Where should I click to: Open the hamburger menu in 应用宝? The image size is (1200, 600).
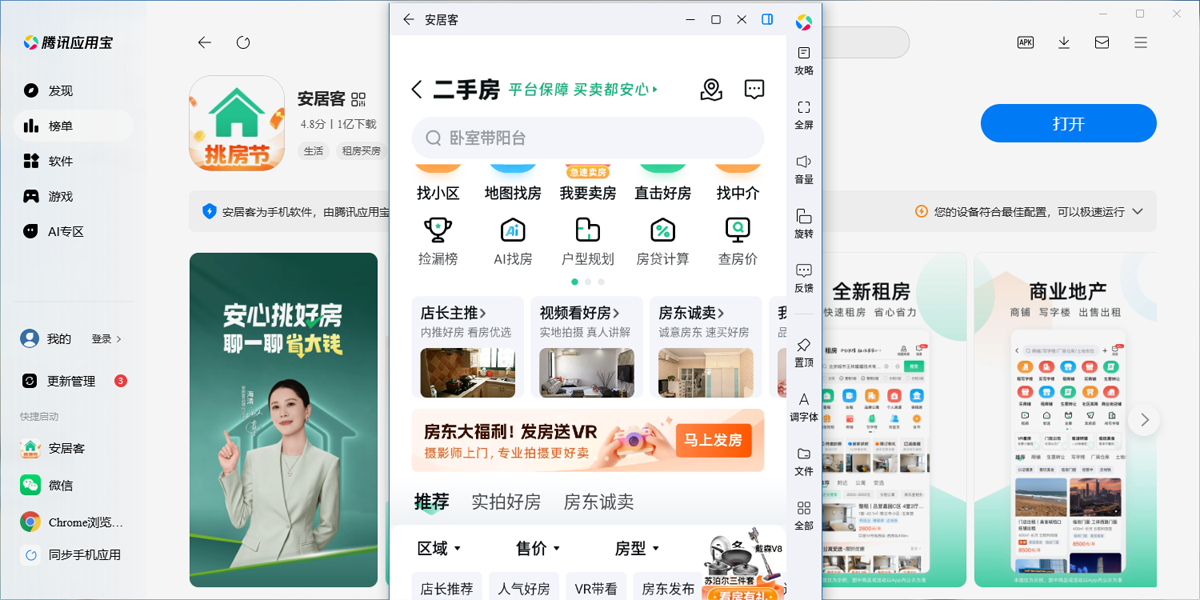(x=1141, y=42)
